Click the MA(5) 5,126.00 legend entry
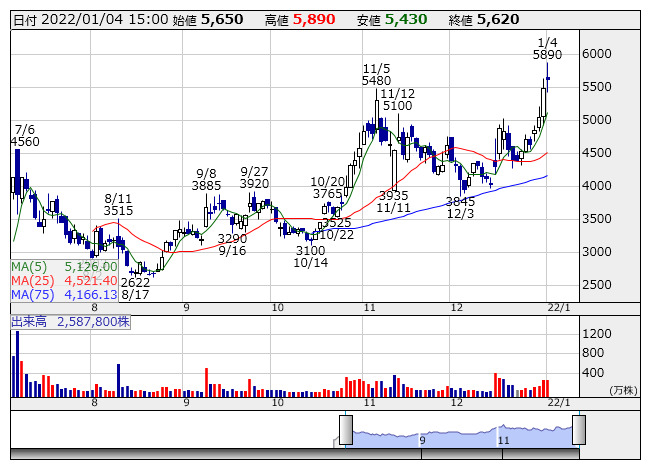 tap(64, 266)
